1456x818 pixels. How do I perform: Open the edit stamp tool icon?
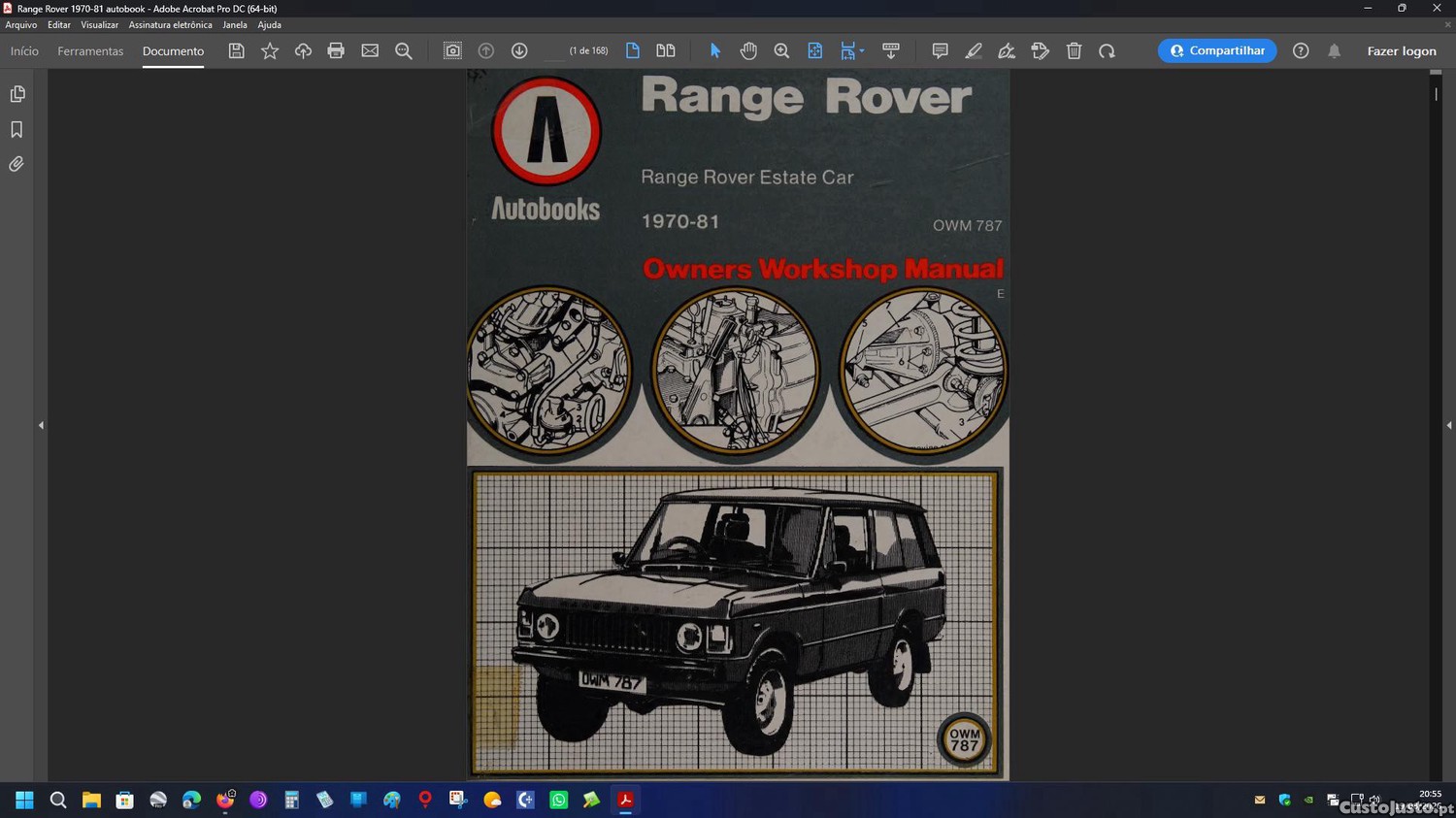(x=1041, y=50)
